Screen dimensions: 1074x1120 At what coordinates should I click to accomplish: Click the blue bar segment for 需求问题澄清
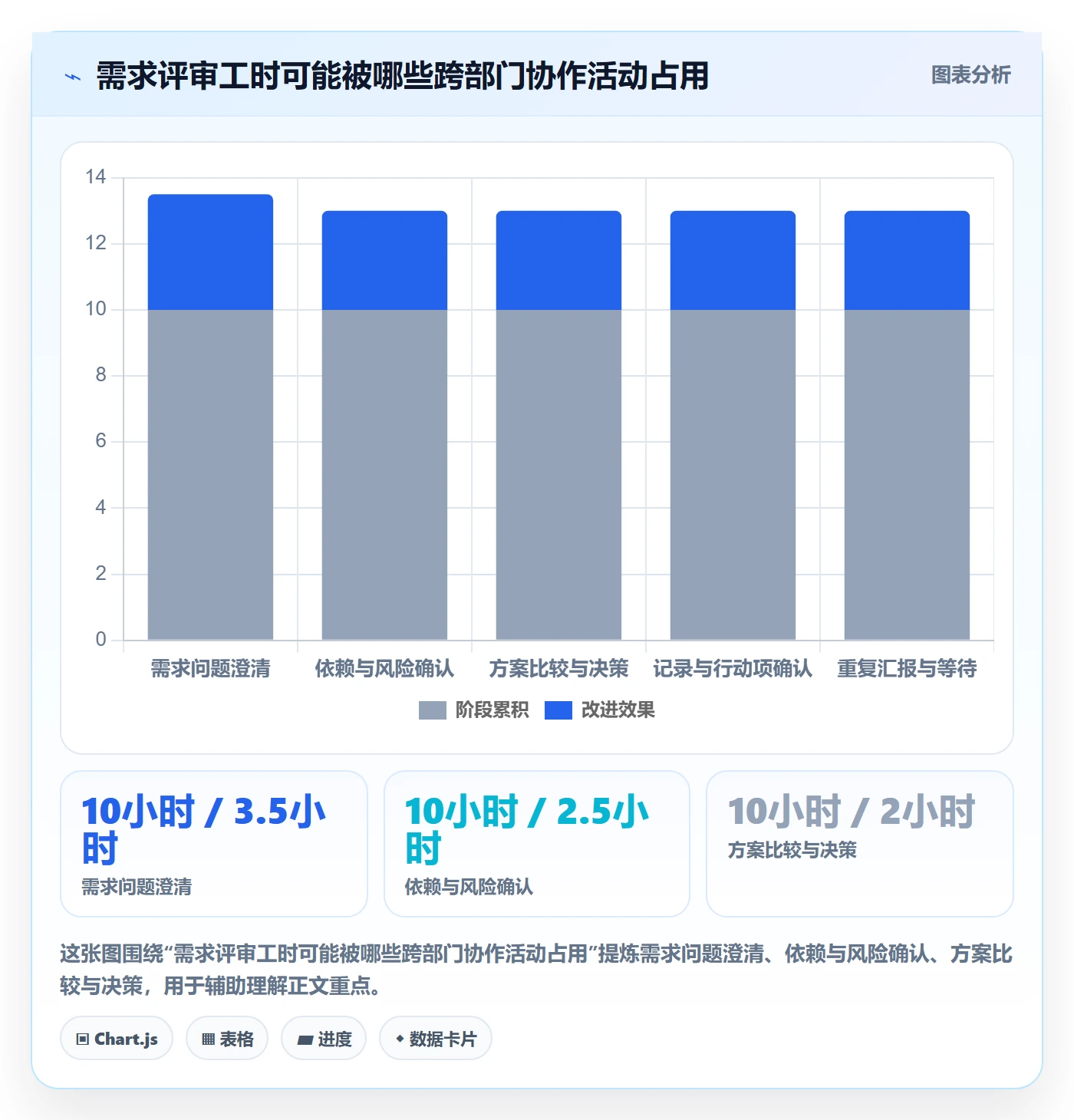pyautogui.click(x=210, y=252)
